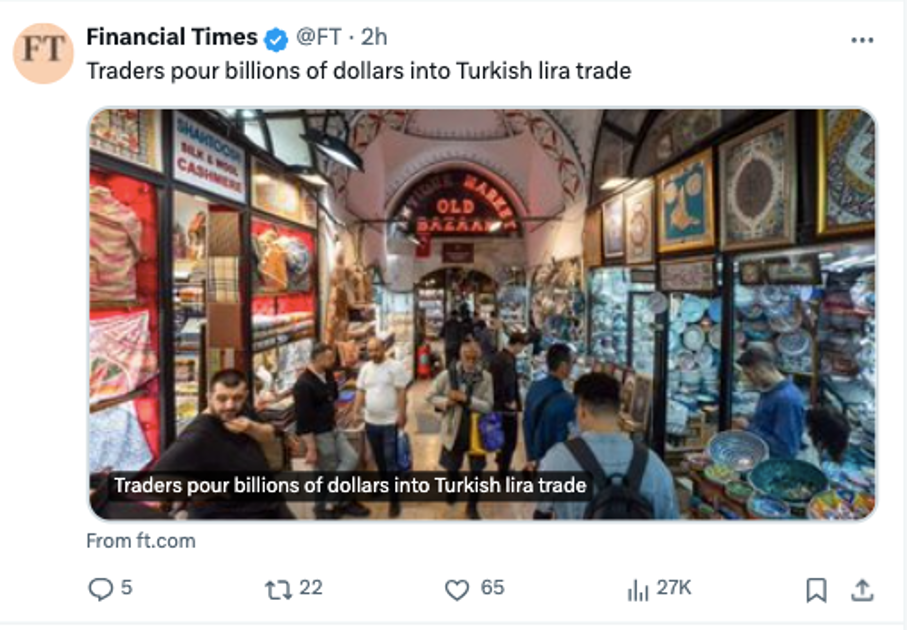This screenshot has height=630, width=908.
Task: Share the post via upload arrow icon
Action: point(862,590)
